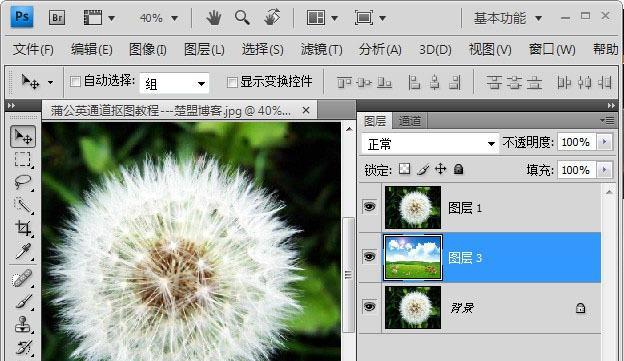Select the Brush tool
Viewport: 624px width, 361px height.
coord(23,301)
